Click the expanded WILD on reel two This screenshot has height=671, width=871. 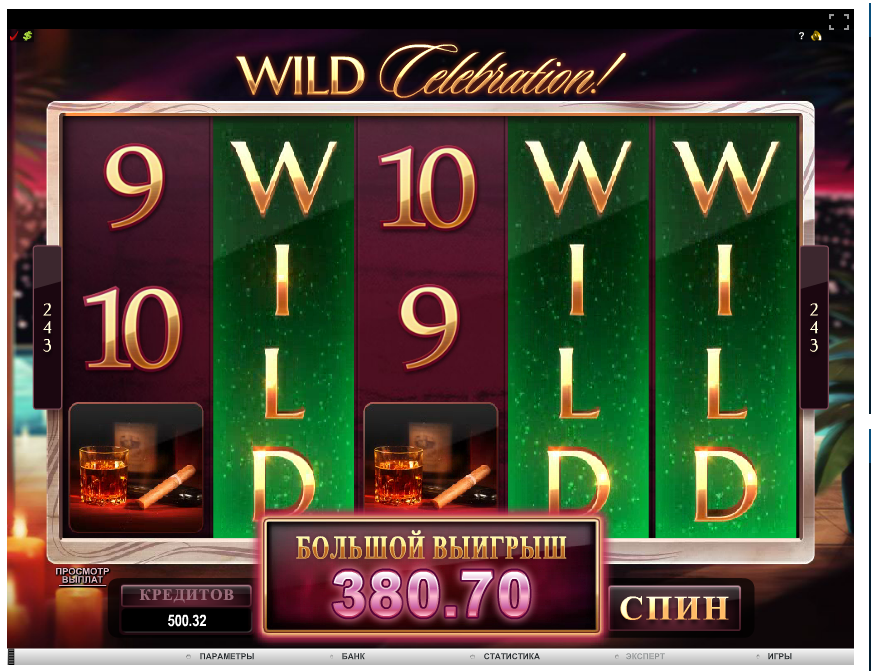(x=283, y=327)
